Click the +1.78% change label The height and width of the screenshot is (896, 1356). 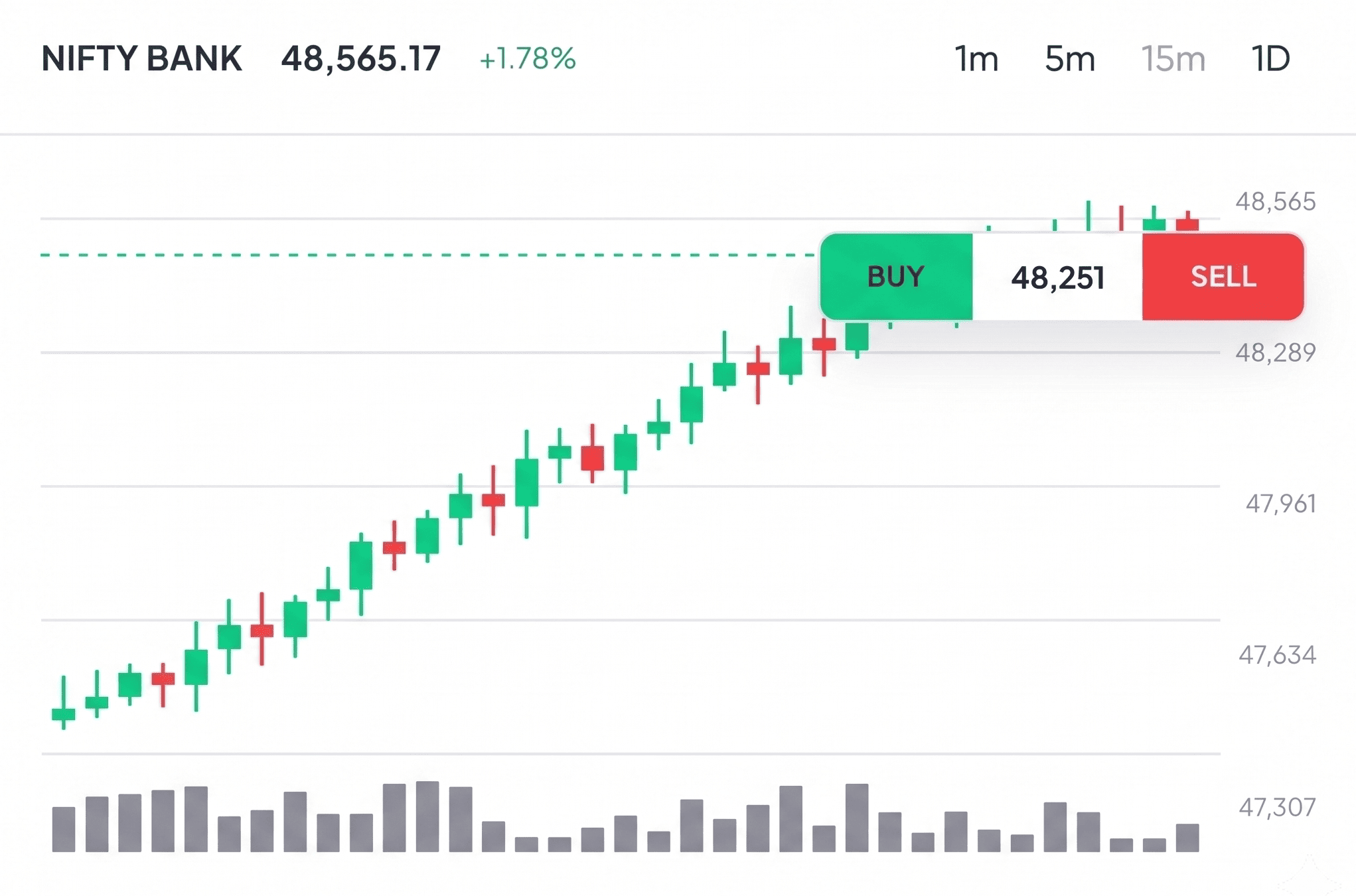coord(528,58)
